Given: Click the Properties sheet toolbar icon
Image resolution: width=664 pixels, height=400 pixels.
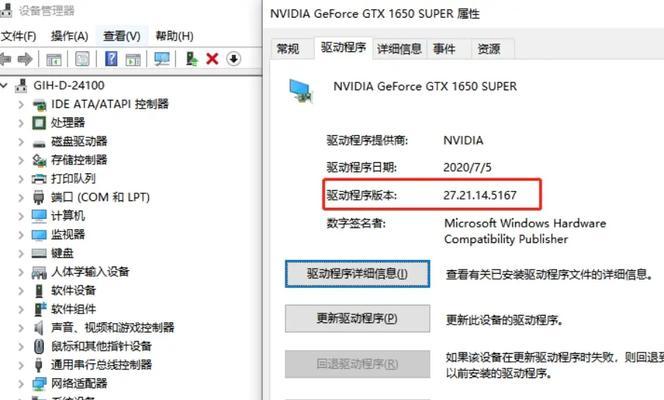Looking at the screenshot, I should (82, 59).
